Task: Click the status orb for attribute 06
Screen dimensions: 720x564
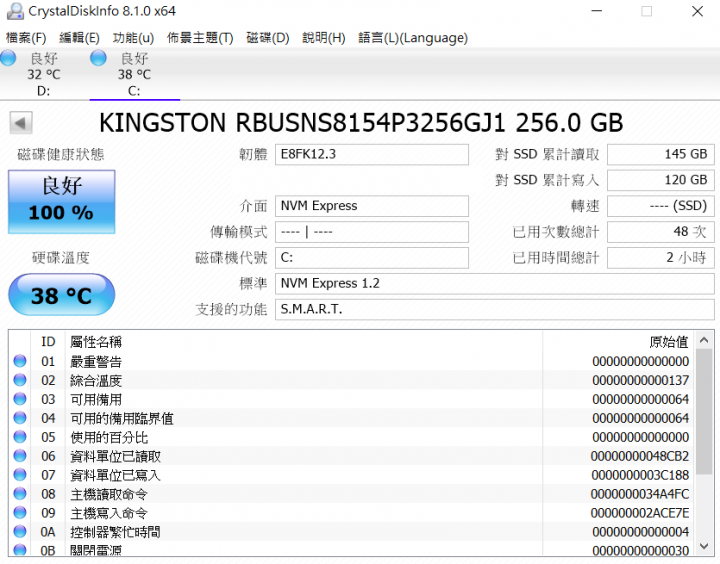Action: click(x=20, y=456)
